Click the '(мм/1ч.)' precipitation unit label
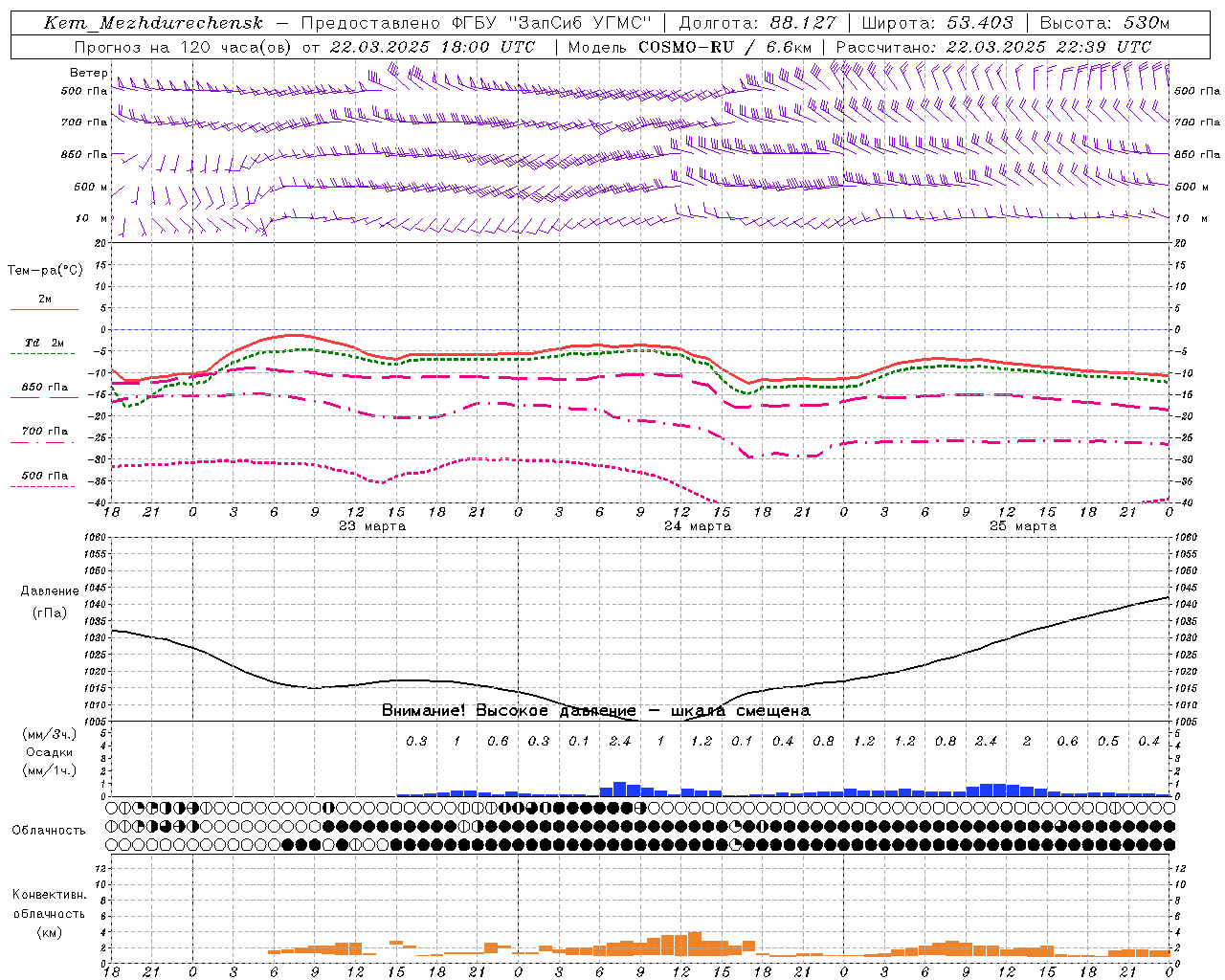 pos(50,770)
